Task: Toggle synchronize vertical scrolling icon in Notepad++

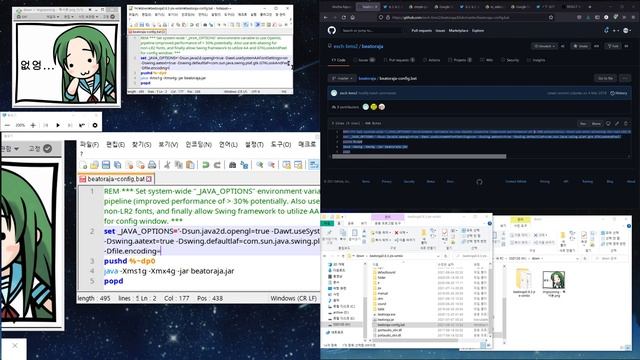Action: pyautogui.click(x=287, y=165)
